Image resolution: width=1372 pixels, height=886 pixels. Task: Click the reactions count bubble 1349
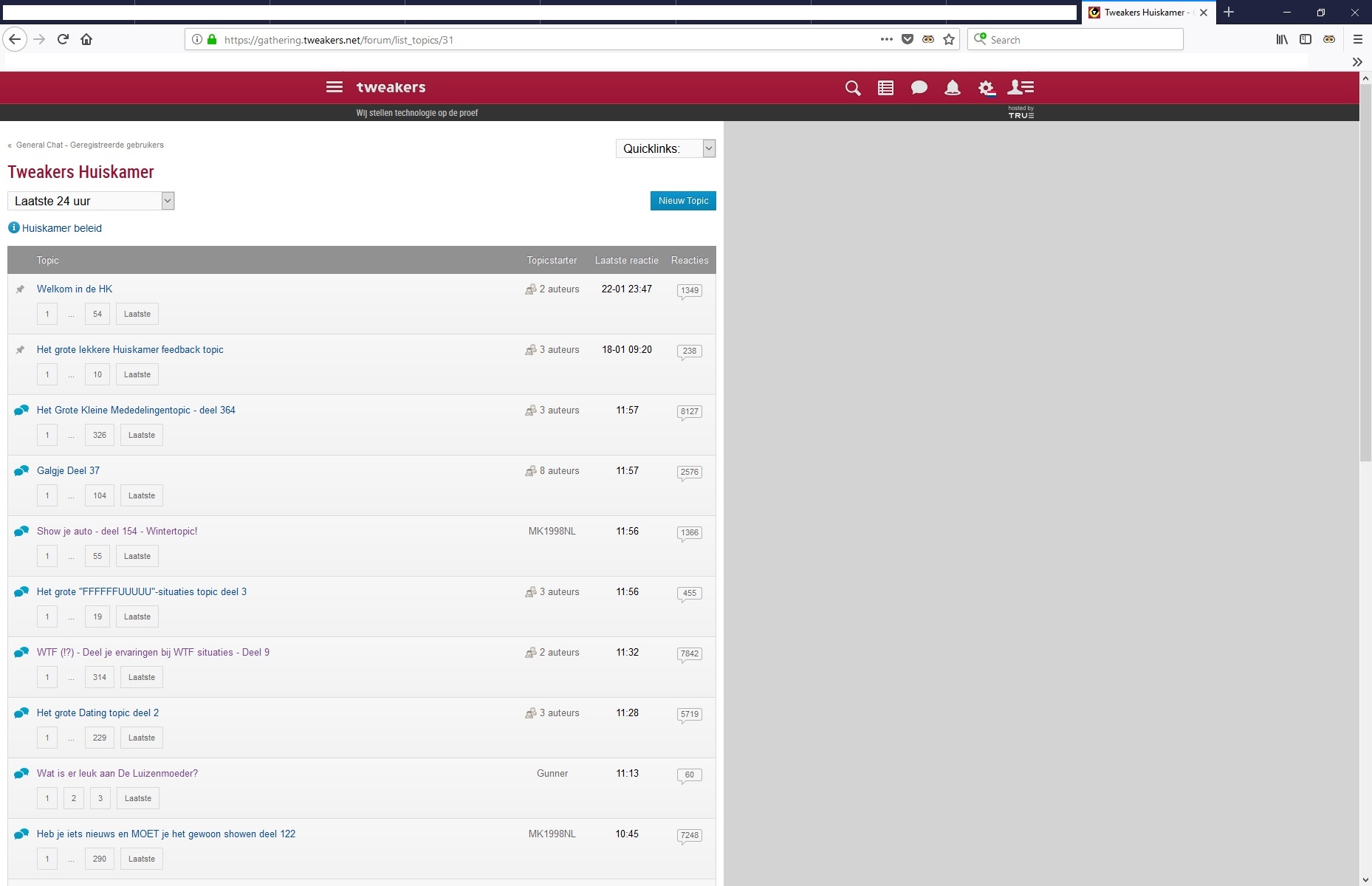coord(690,291)
